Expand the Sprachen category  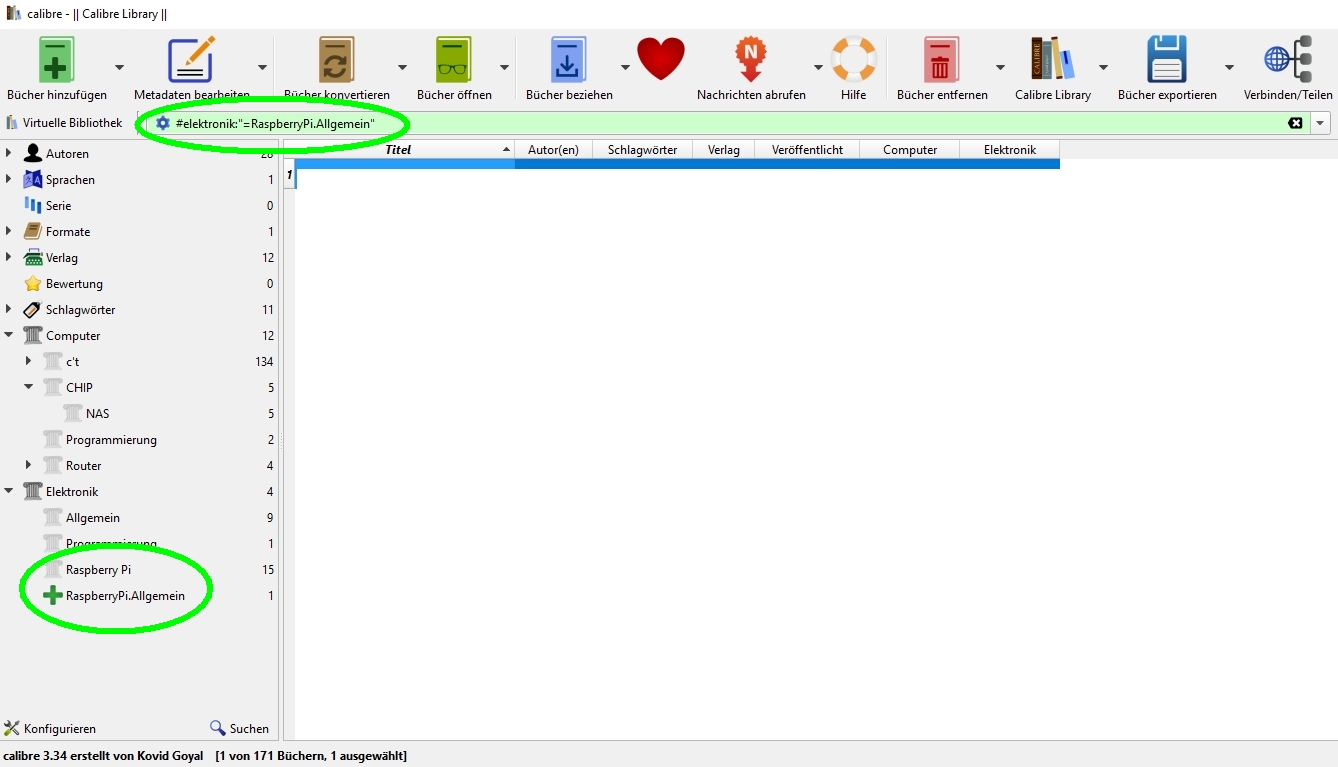point(9,179)
